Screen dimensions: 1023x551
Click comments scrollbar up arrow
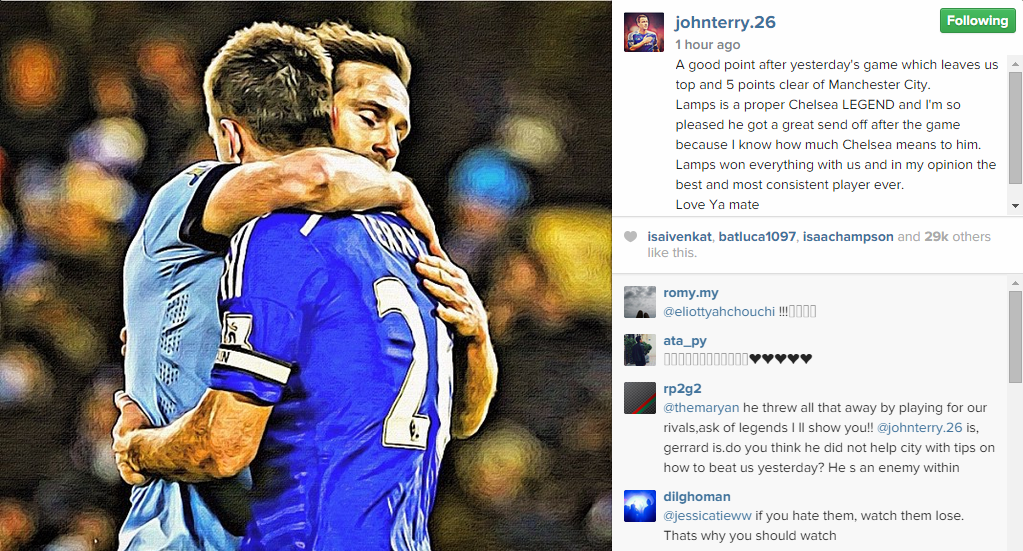pos(1015,283)
